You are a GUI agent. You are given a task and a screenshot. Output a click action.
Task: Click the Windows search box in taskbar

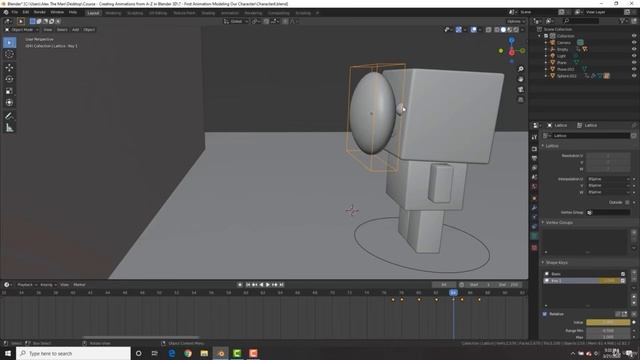tap(73, 353)
